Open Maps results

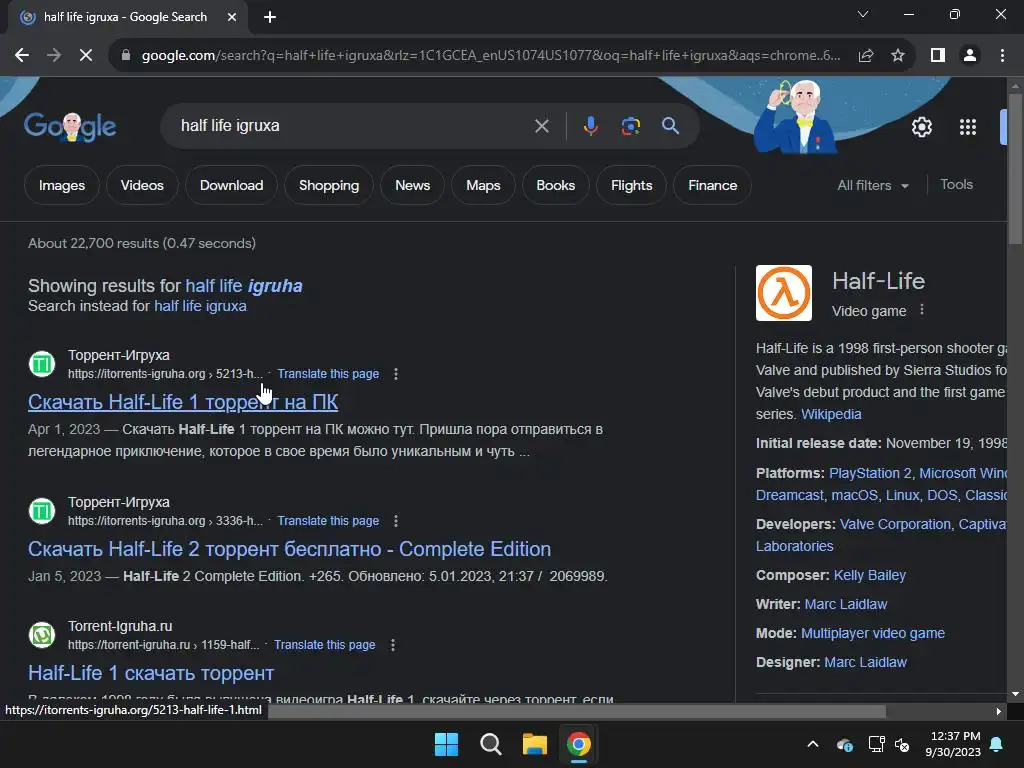pos(483,185)
